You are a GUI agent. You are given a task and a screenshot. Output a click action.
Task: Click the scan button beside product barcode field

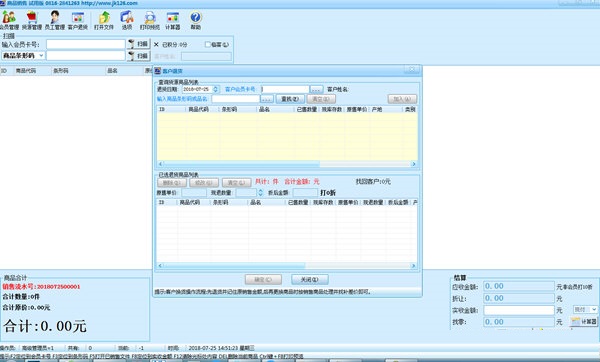[139, 56]
